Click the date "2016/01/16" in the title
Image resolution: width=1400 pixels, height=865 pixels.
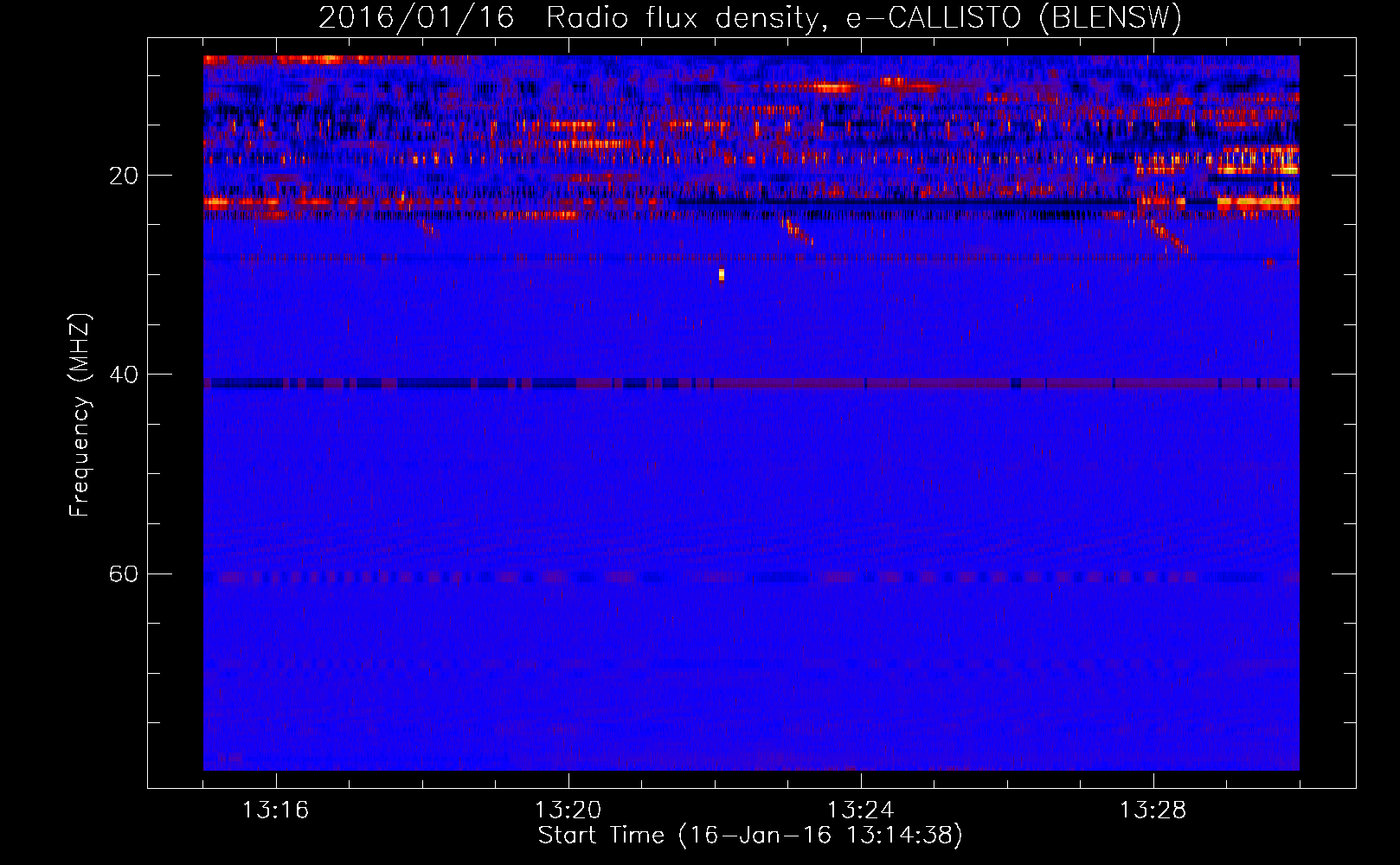click(416, 17)
